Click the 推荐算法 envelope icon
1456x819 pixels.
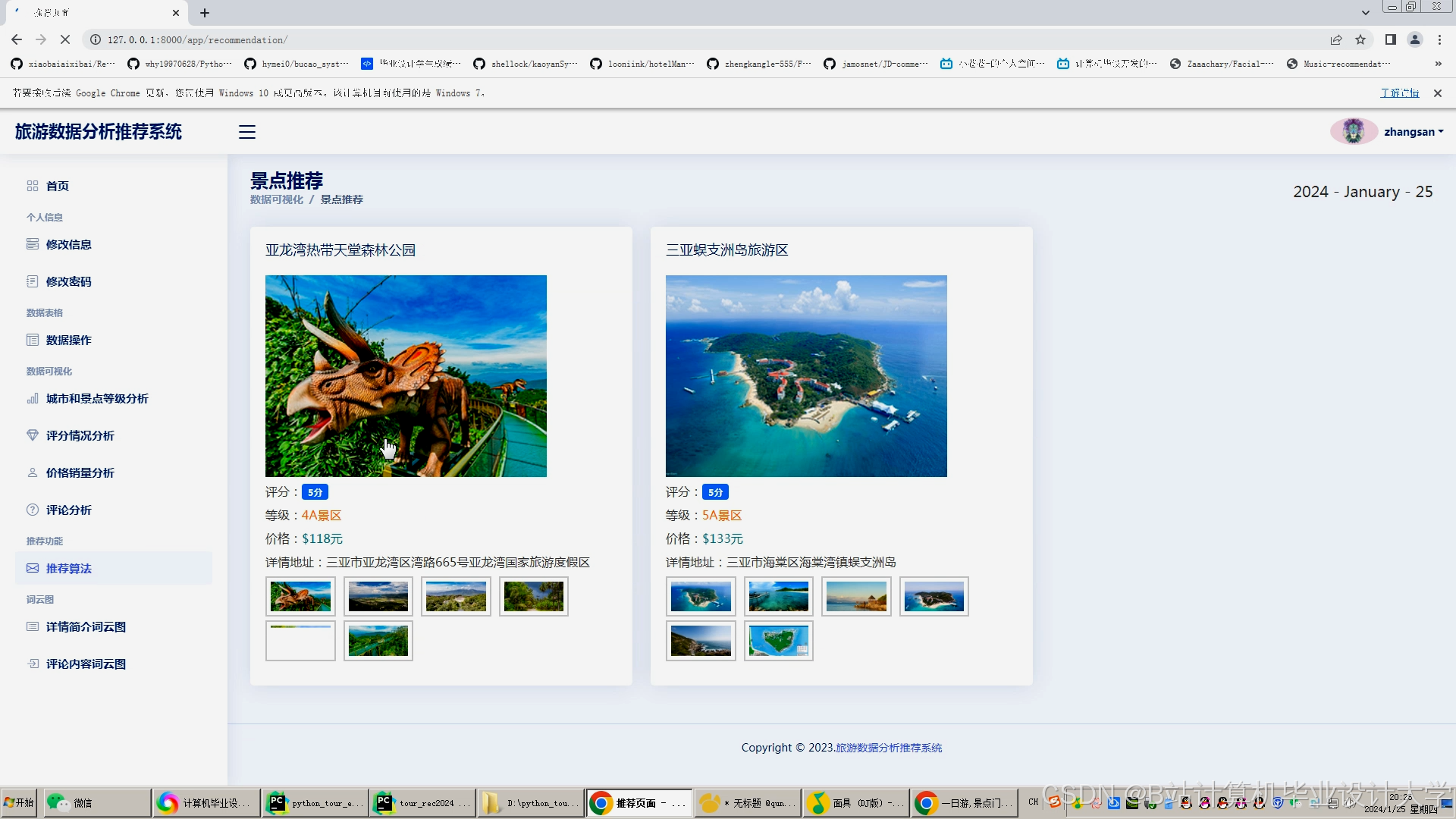[33, 568]
